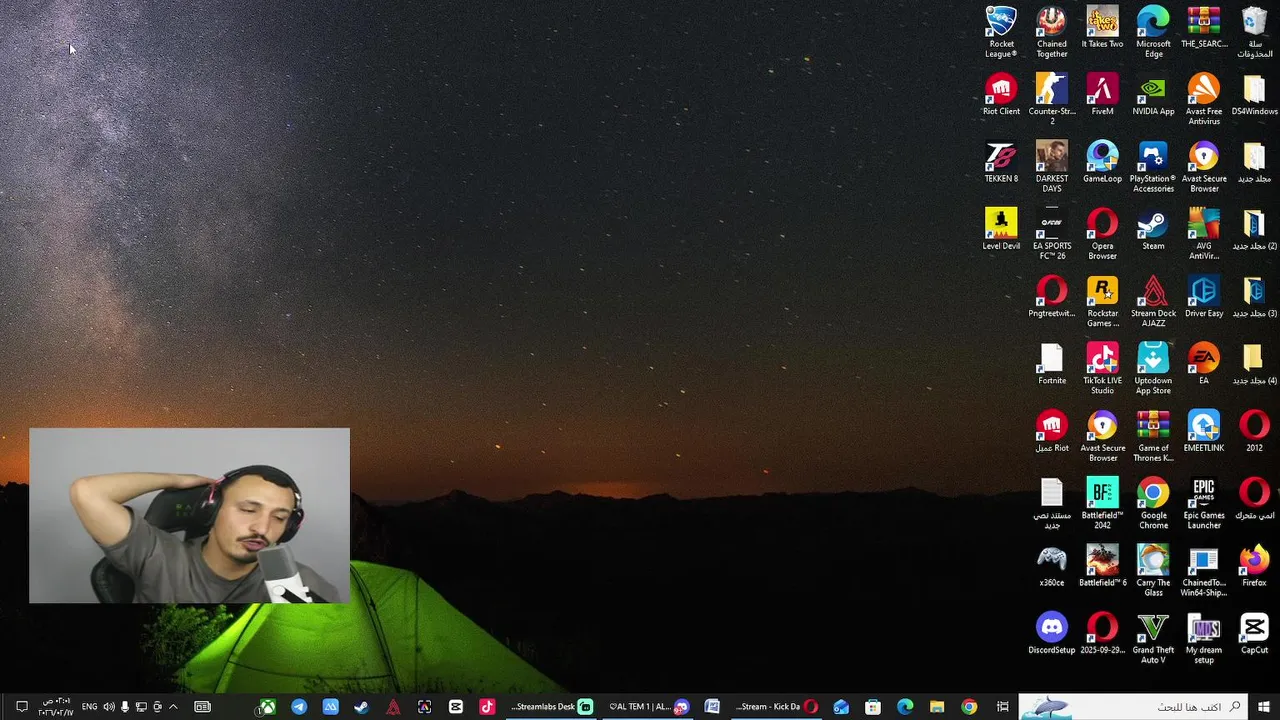The width and height of the screenshot is (1280, 720).
Task: Open DARKEST DAYS shortcut
Action: click(1052, 166)
